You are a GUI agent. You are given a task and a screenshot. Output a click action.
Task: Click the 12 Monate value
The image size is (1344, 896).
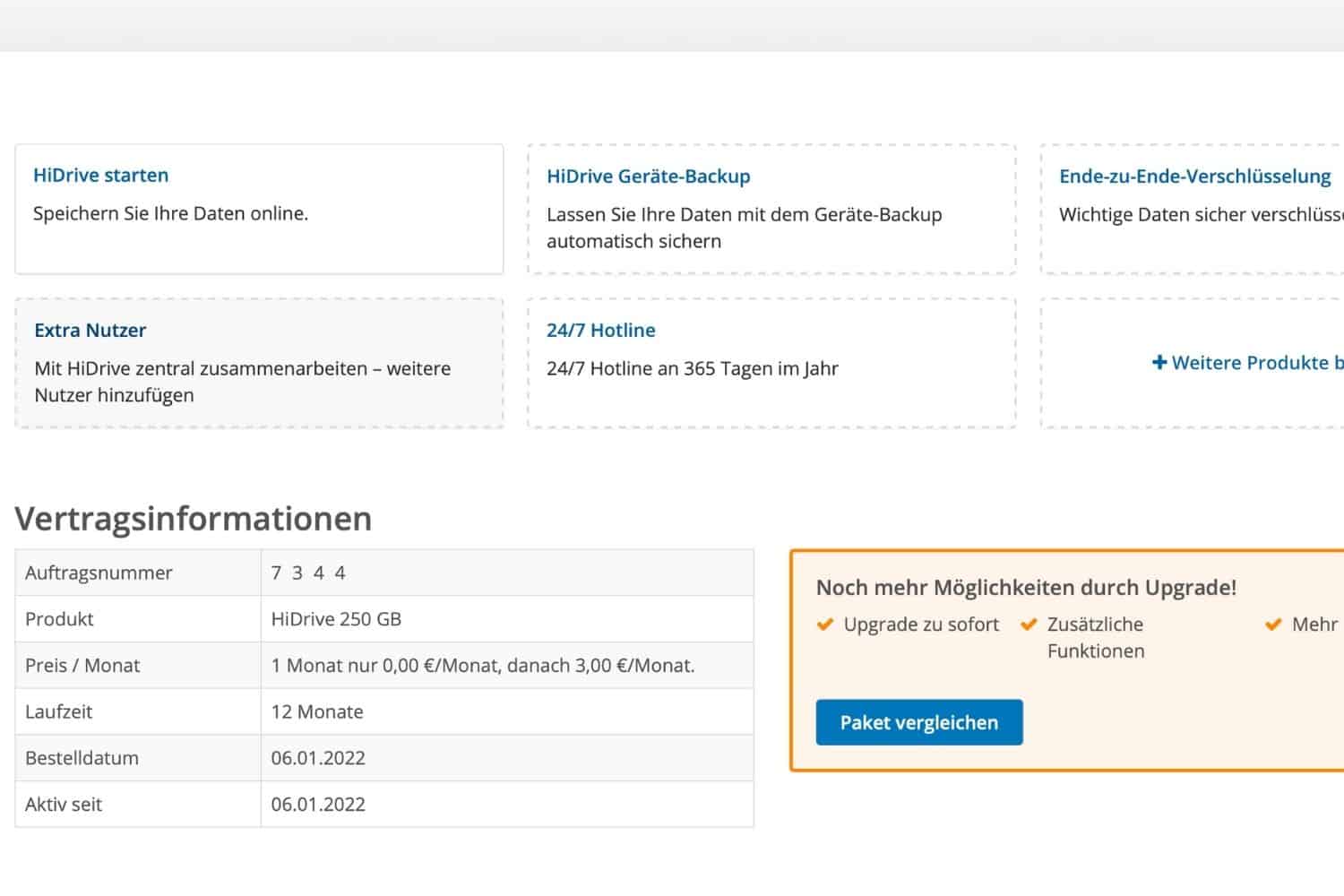317,712
